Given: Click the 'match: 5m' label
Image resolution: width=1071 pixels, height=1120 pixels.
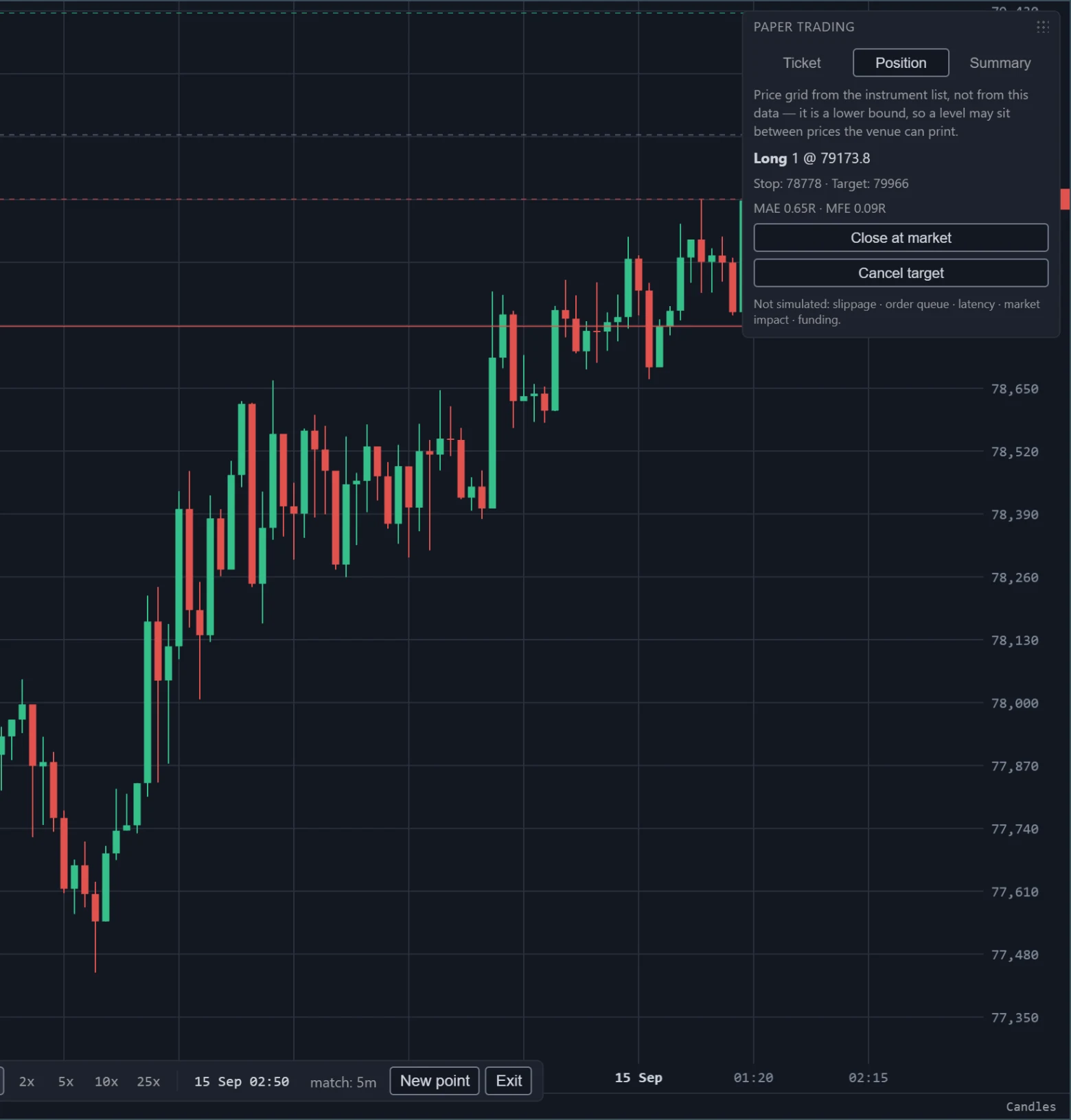Looking at the screenshot, I should [x=343, y=1082].
